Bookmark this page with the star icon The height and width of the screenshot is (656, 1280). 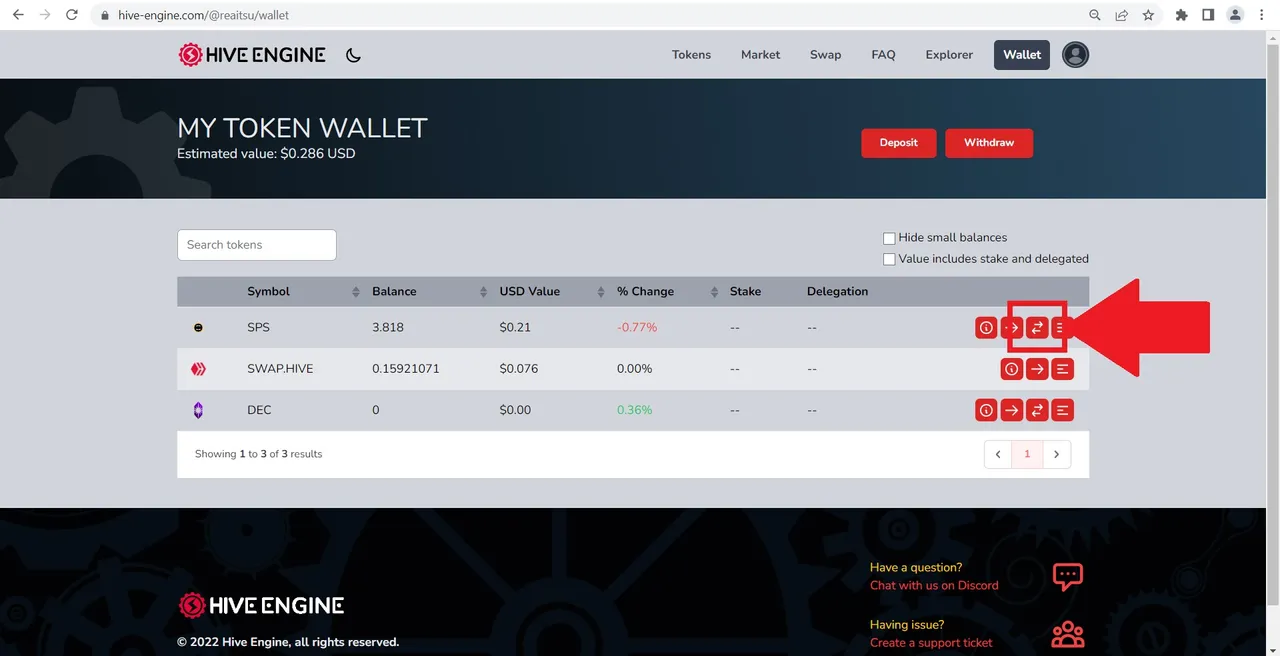click(x=1148, y=15)
